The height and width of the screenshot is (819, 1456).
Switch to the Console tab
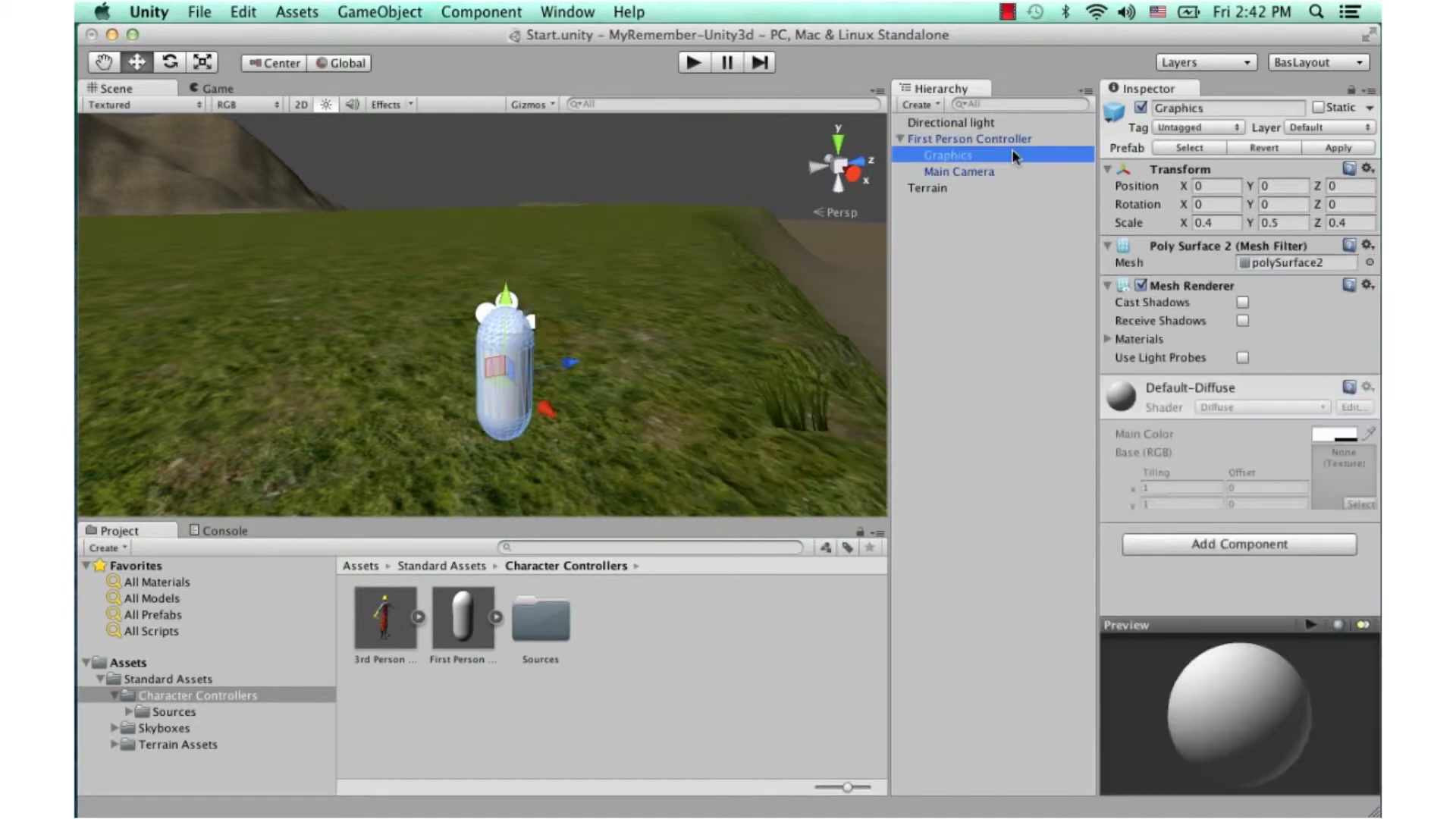point(218,530)
